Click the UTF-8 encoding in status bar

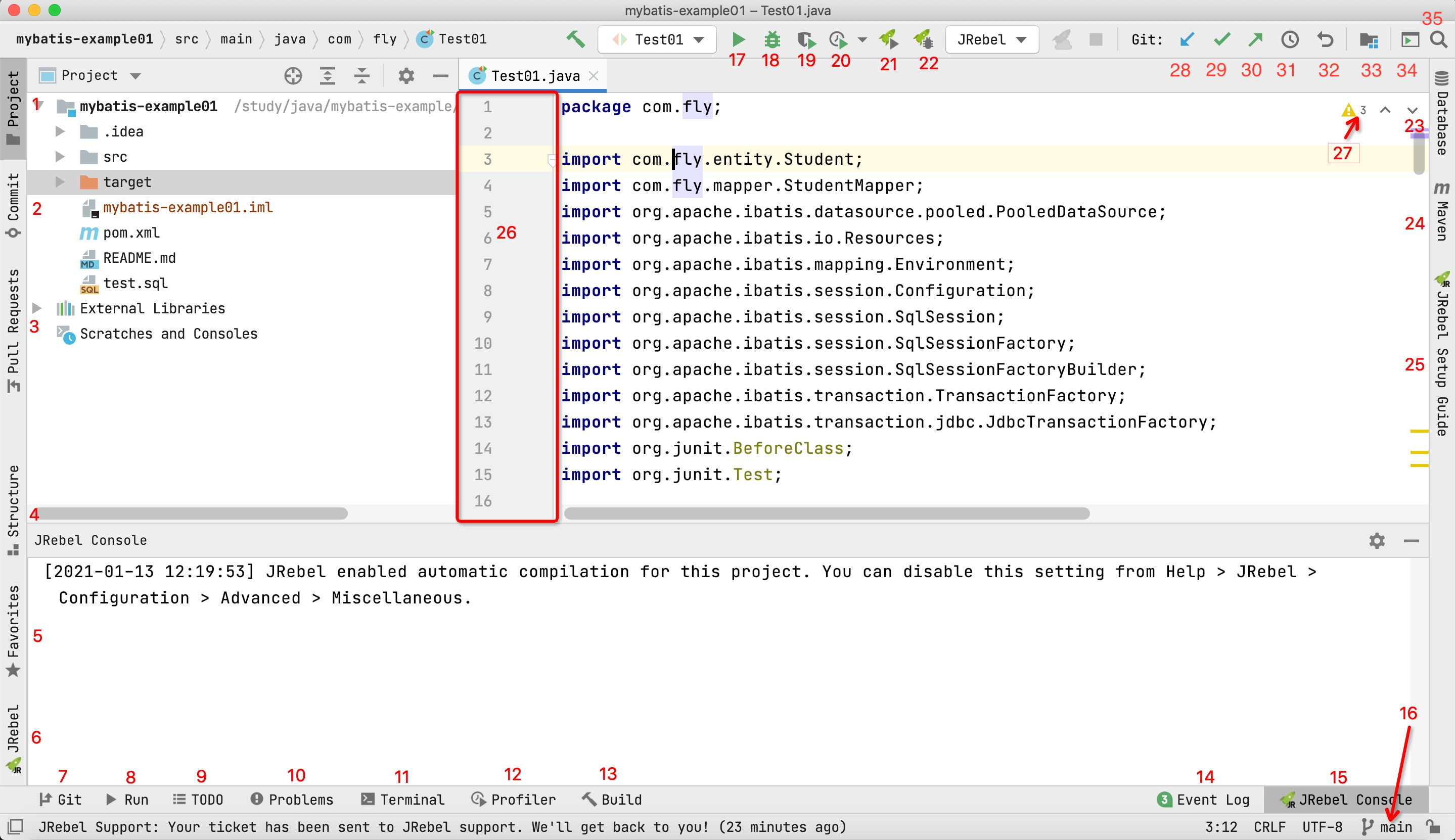coord(1322,827)
